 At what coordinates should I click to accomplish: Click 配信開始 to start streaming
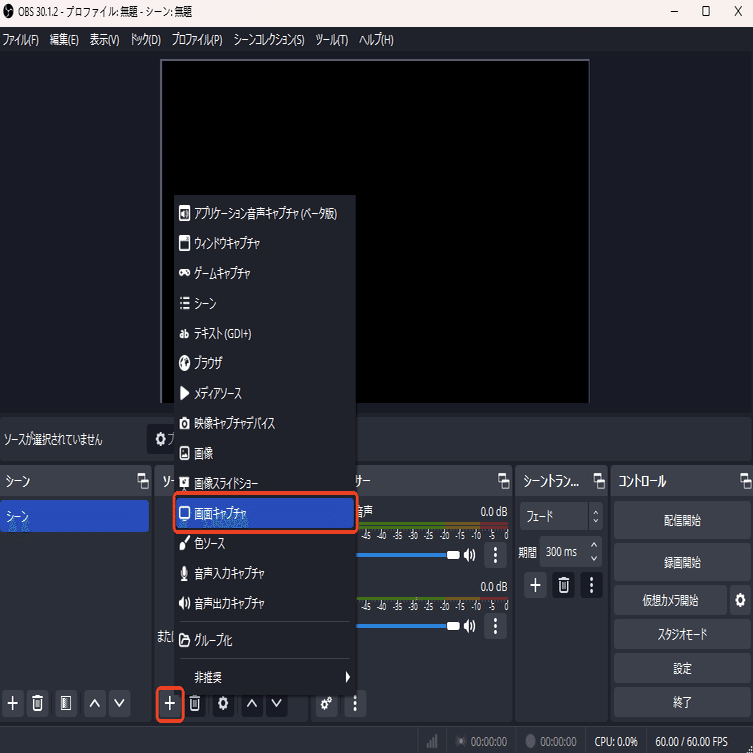pyautogui.click(x=682, y=520)
